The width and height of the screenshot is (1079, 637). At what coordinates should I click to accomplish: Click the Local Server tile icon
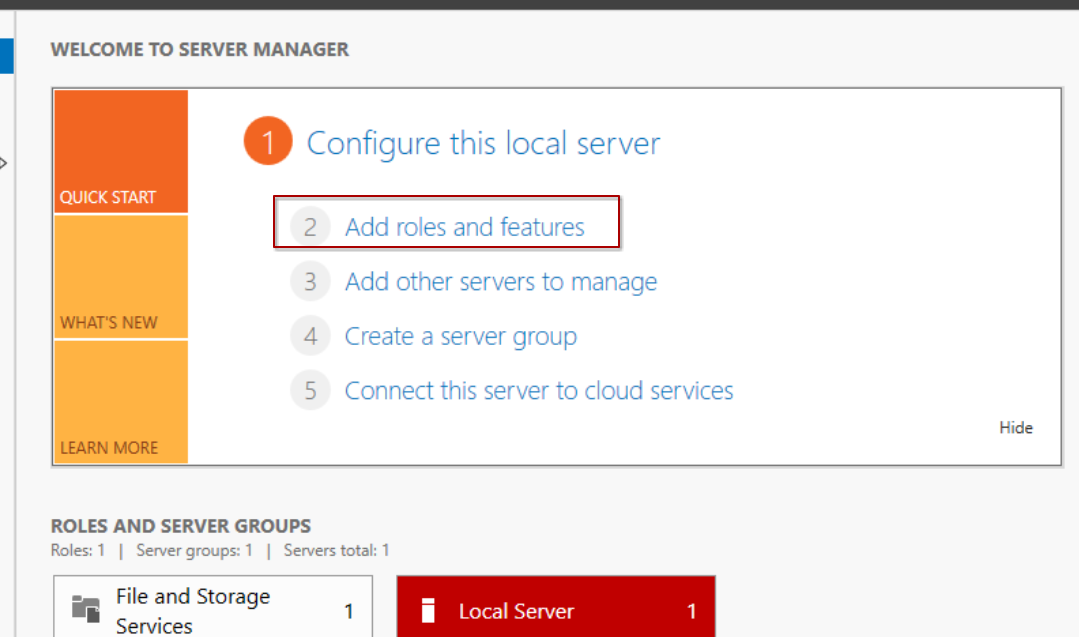428,610
